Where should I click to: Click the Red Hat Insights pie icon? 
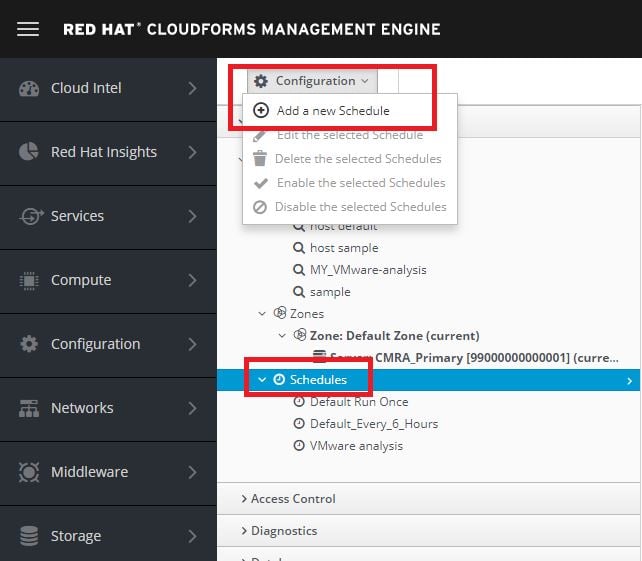click(29, 152)
